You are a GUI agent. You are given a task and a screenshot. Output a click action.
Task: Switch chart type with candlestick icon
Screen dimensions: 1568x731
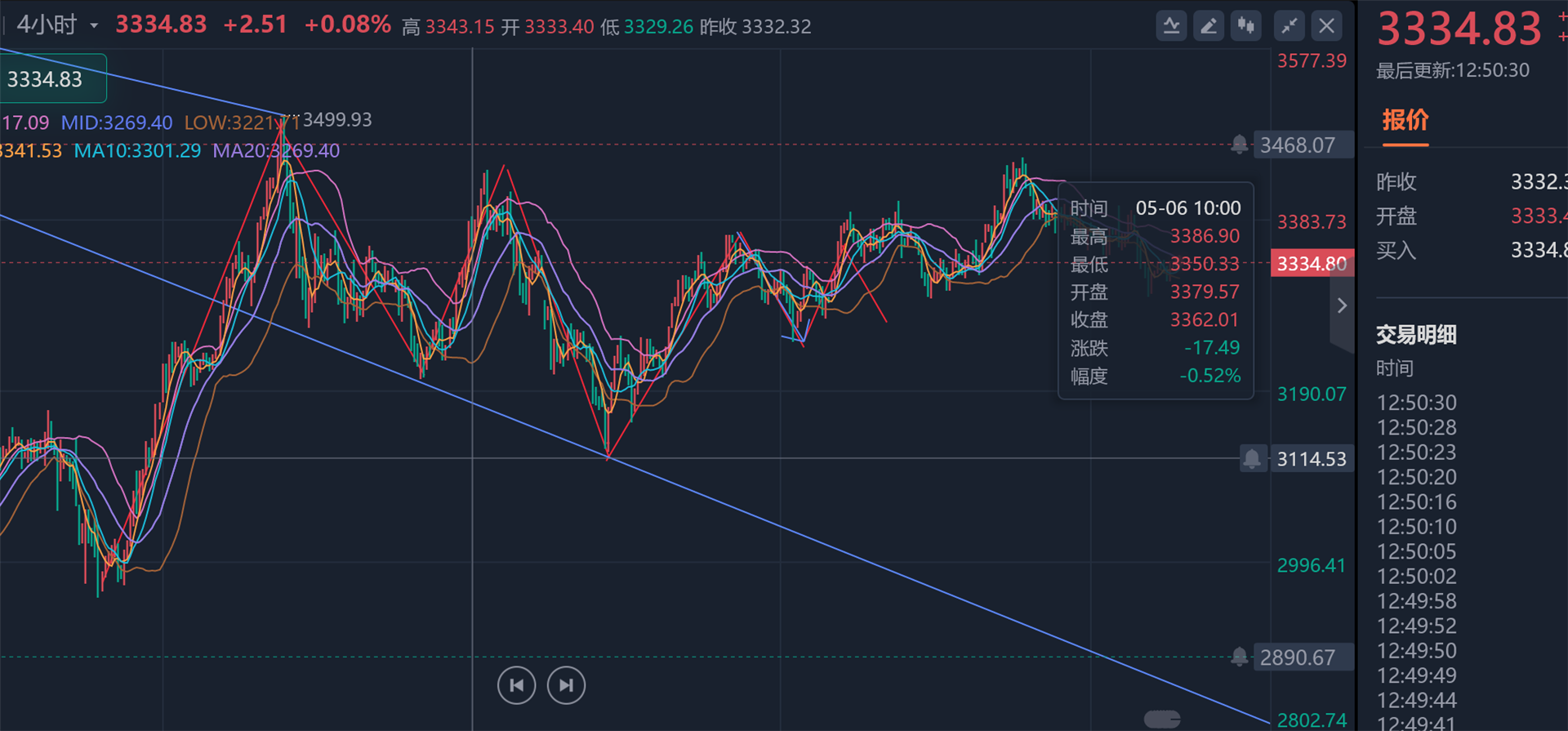pyautogui.click(x=1246, y=26)
